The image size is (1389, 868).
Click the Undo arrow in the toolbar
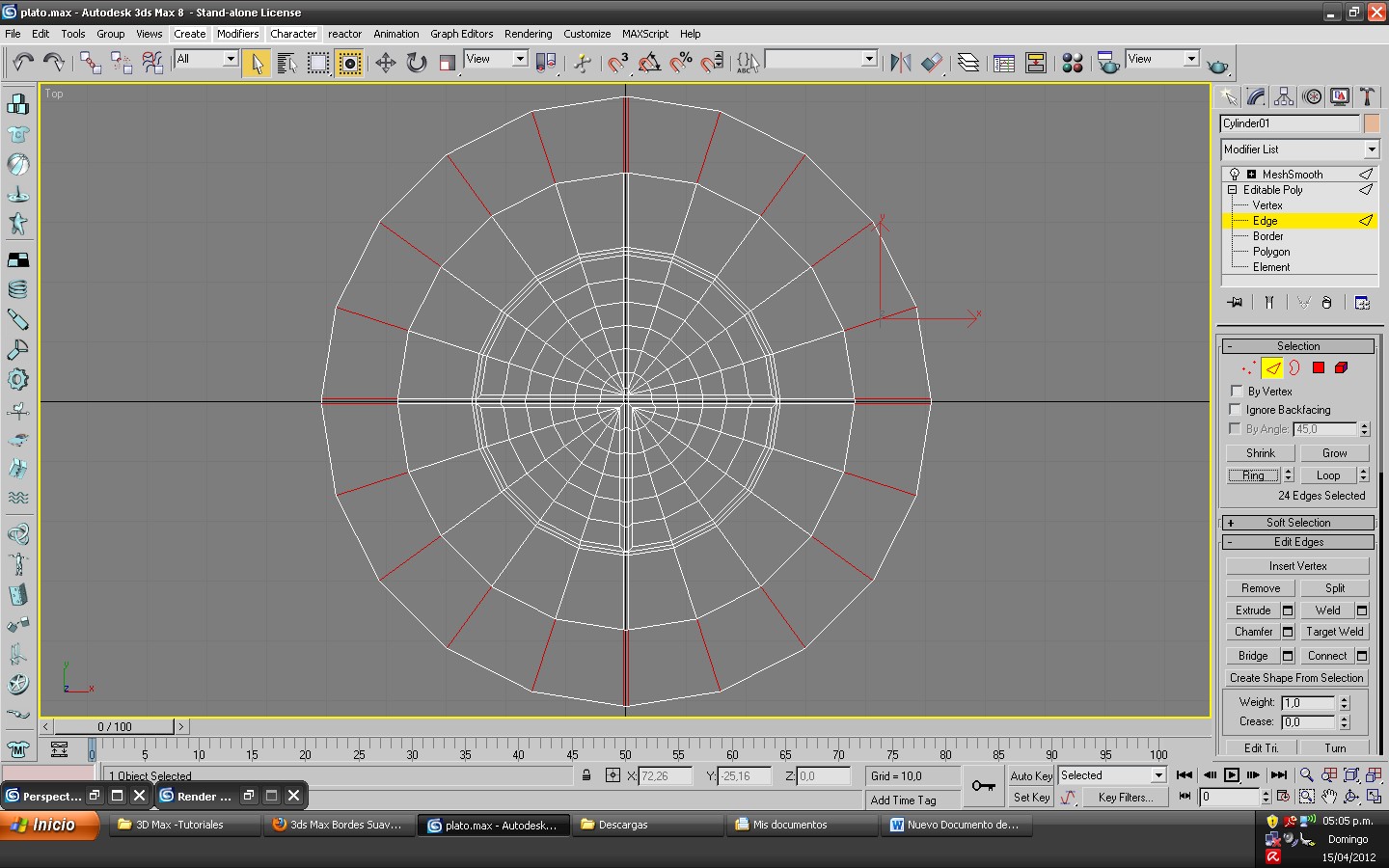[23, 63]
